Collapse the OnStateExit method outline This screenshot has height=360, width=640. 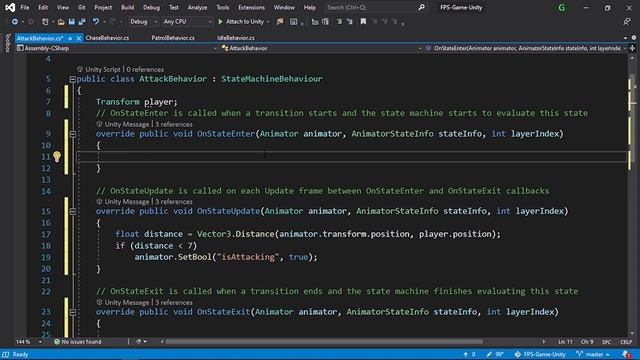tap(73, 312)
